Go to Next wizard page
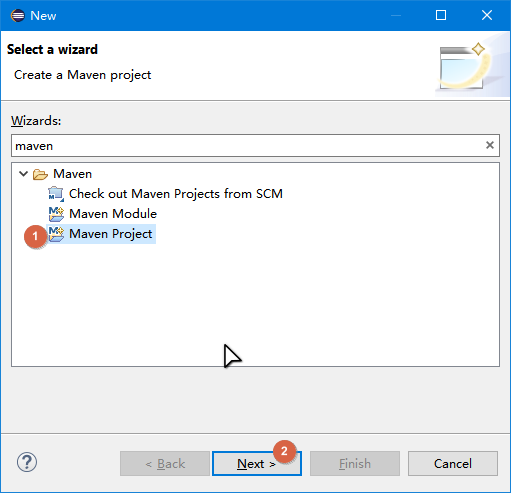511x493 pixels. click(x=257, y=463)
